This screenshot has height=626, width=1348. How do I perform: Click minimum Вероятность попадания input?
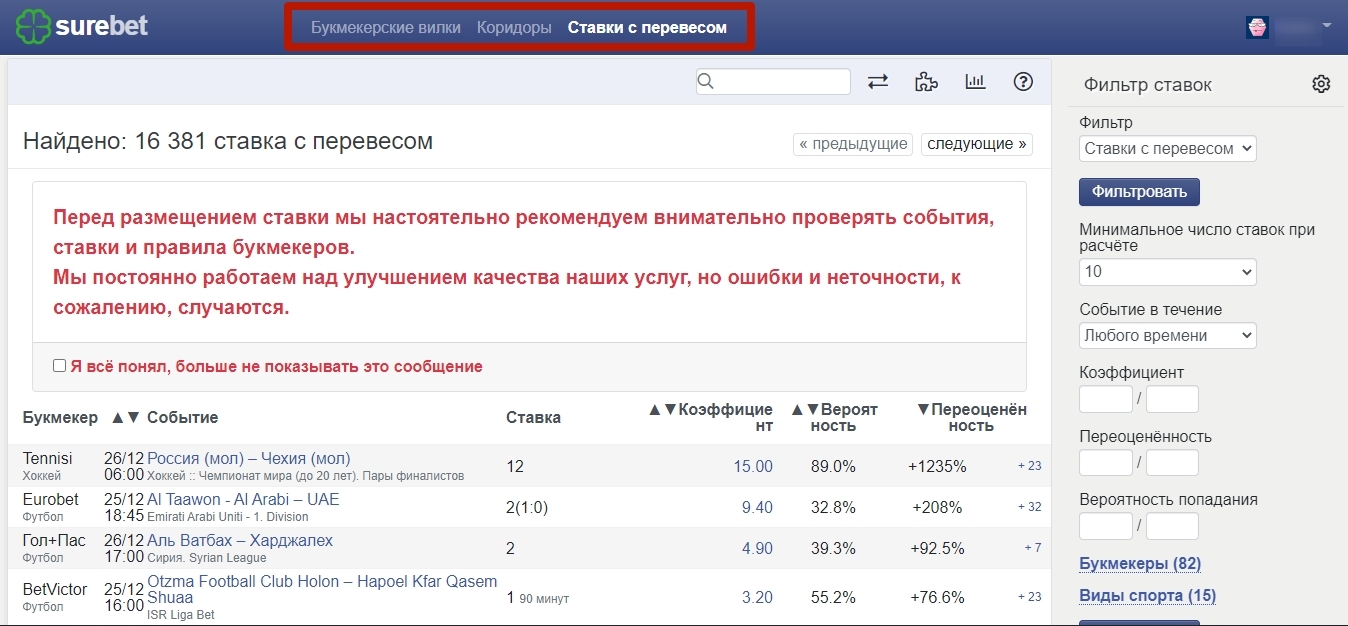coord(1106,525)
